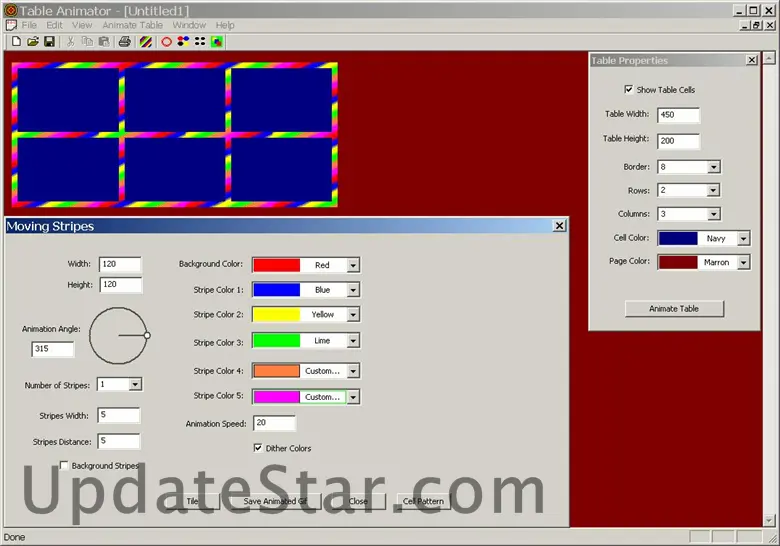Select the diagonal stripes animation icon
This screenshot has width=780, height=546.
(146, 42)
